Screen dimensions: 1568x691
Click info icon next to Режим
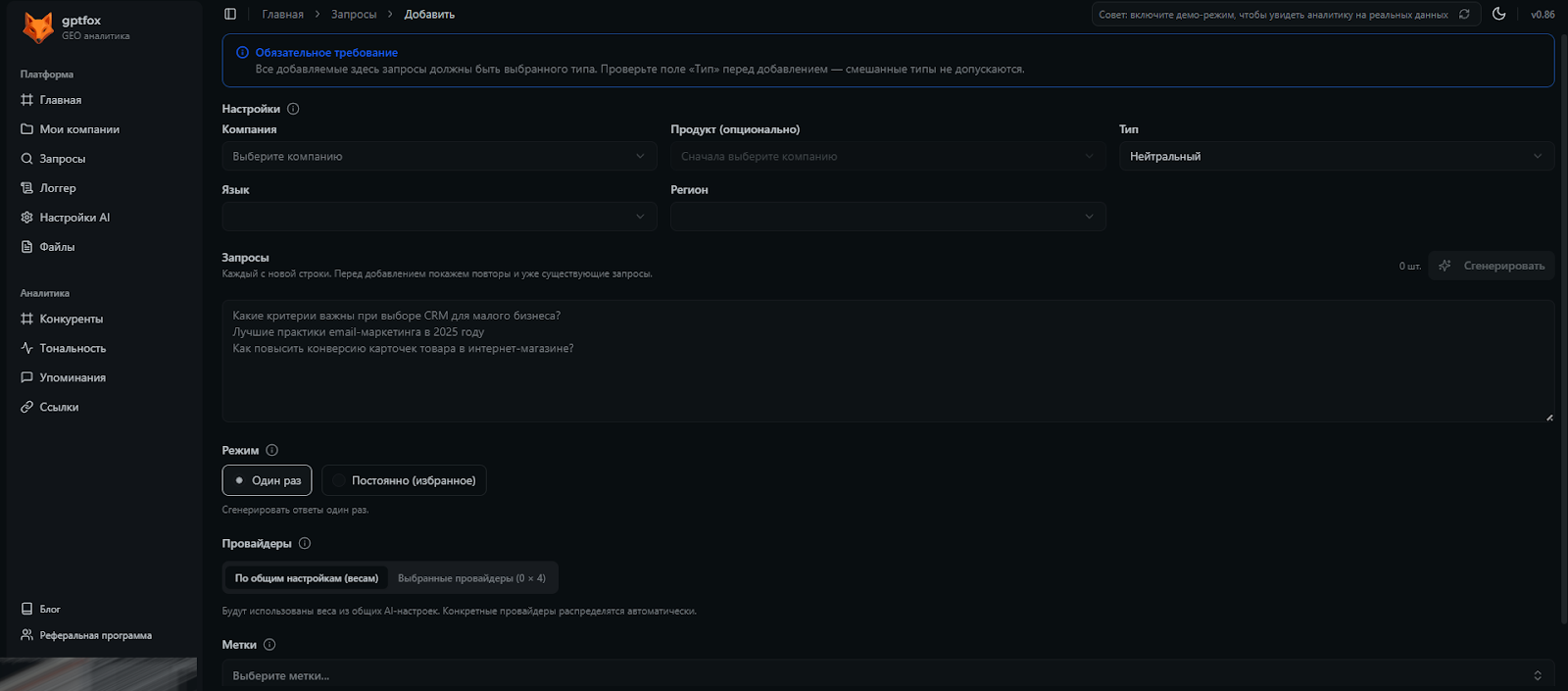pyautogui.click(x=272, y=451)
